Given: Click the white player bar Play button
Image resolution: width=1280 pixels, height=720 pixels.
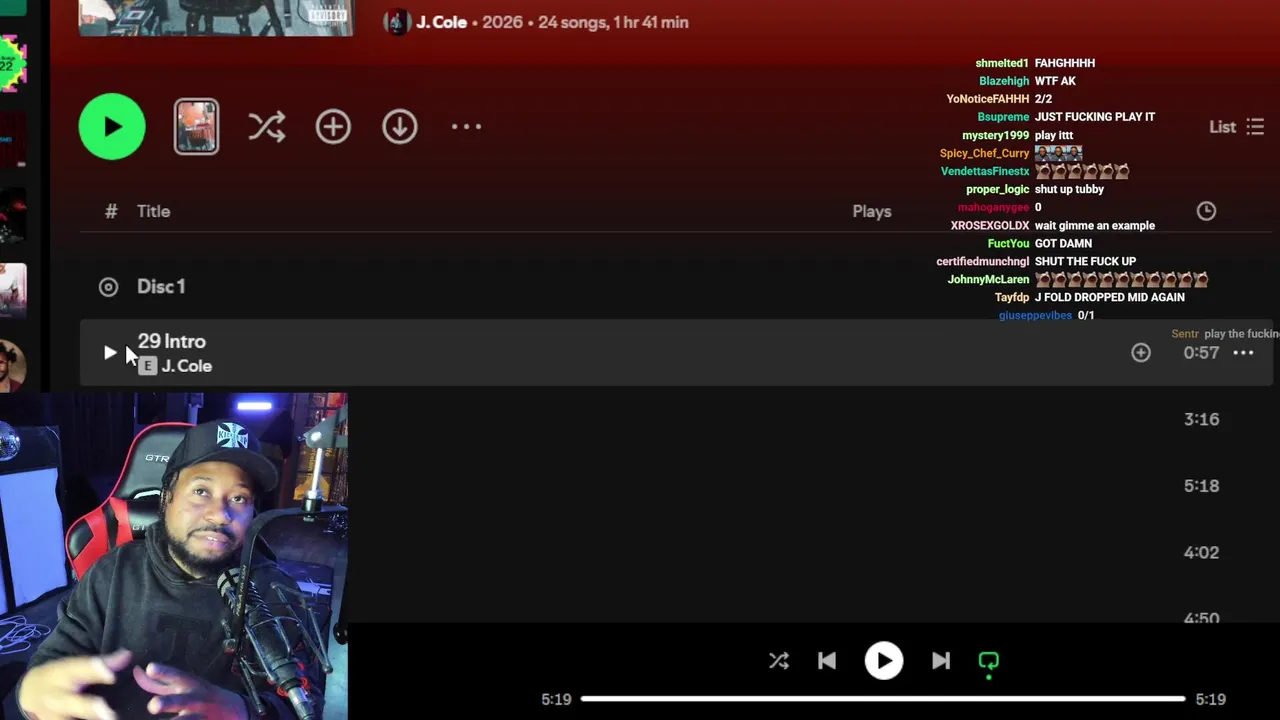Looking at the screenshot, I should pos(884,661).
